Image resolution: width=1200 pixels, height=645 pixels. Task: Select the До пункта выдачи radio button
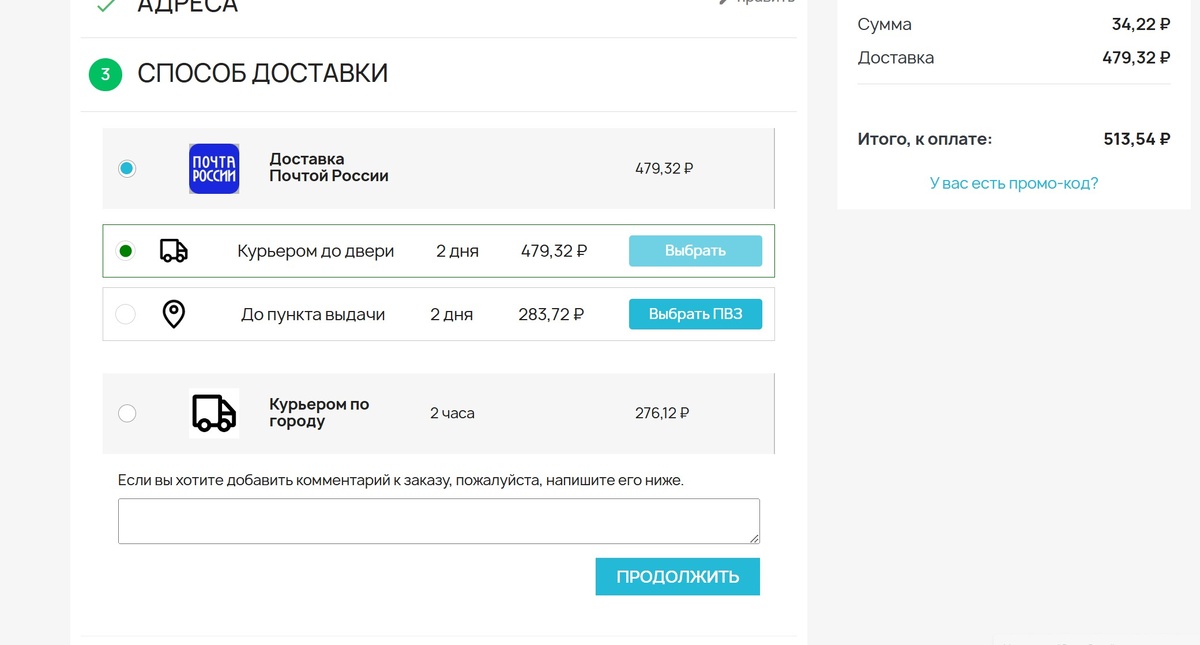tap(124, 313)
